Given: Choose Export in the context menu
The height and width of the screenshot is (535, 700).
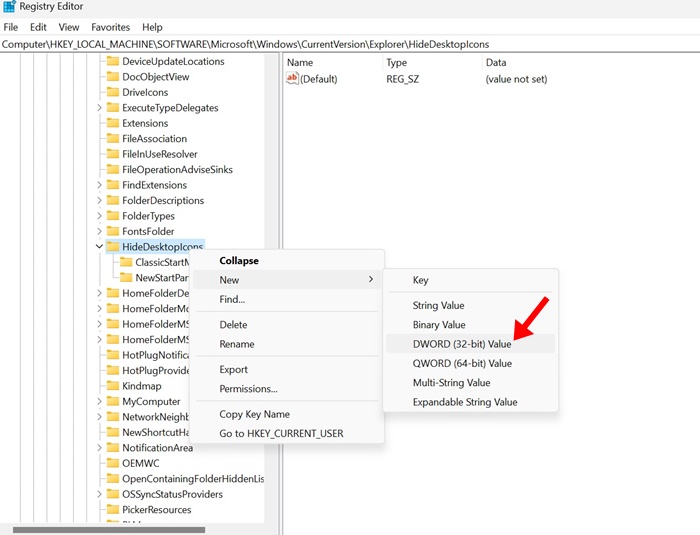Looking at the screenshot, I should [x=287, y=369].
